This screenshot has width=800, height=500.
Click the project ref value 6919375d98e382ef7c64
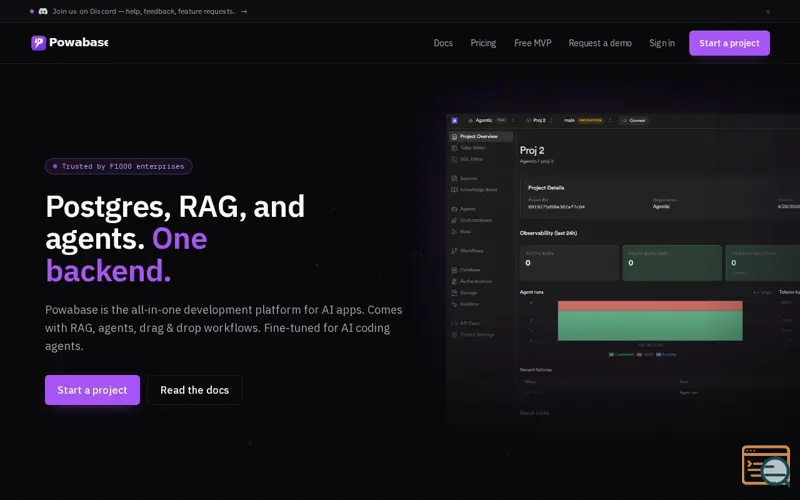pos(556,207)
